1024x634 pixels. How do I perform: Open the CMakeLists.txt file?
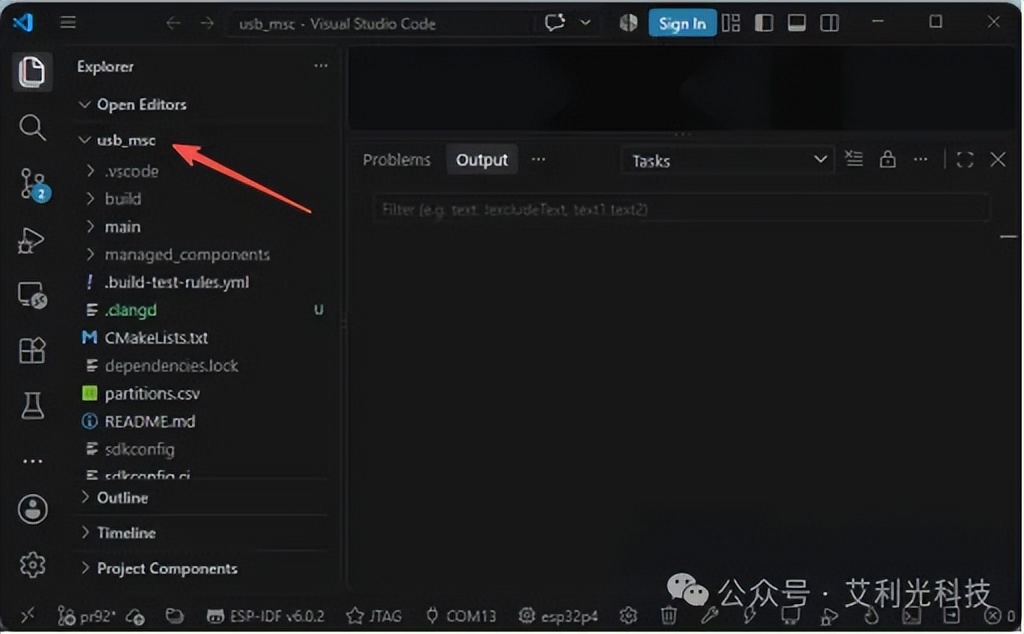156,338
